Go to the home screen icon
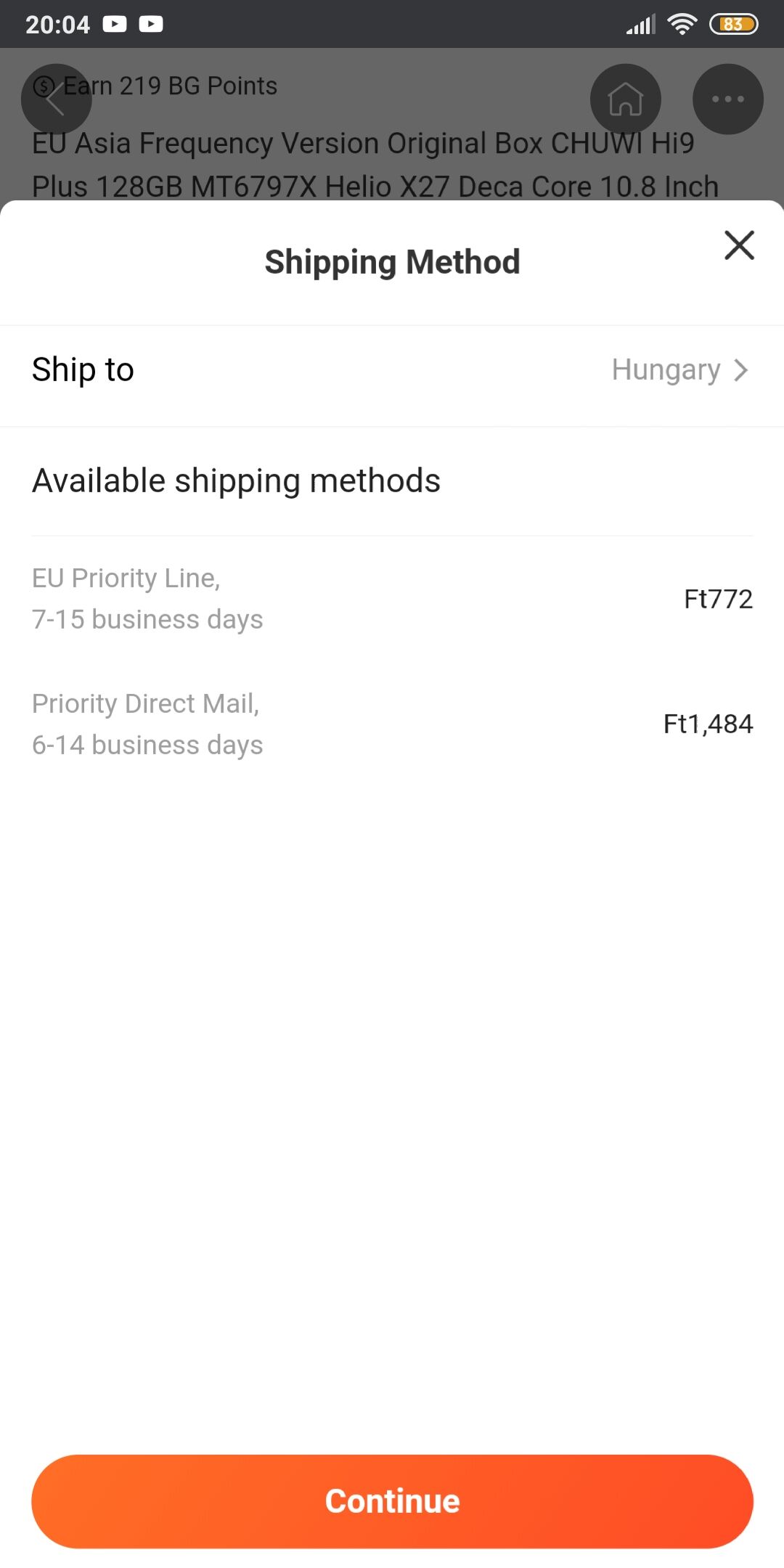Viewport: 784px width, 1568px height. pyautogui.click(x=625, y=99)
